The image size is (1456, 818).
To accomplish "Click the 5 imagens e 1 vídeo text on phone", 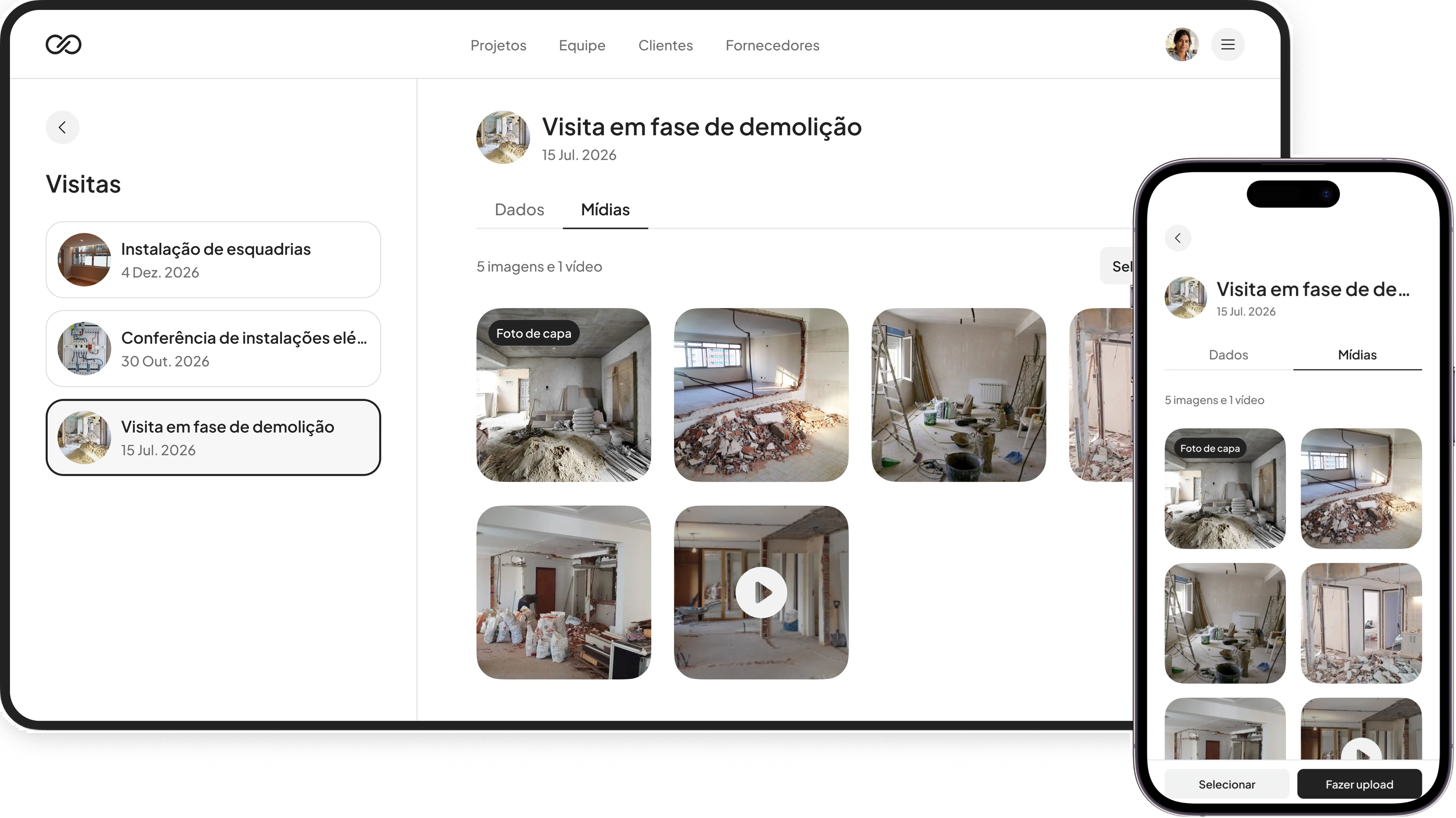I will [x=1214, y=400].
